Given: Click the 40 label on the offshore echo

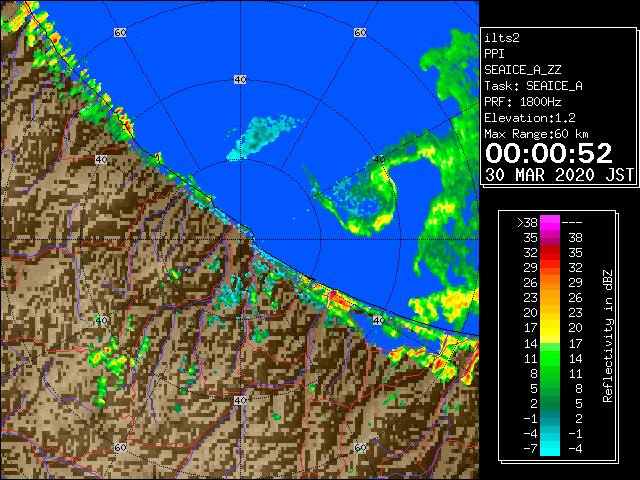Looking at the screenshot, I should (x=379, y=160).
